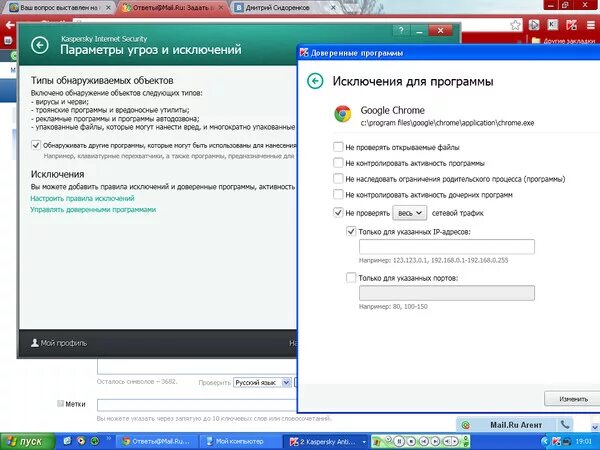Click the IP addresses input field
The image size is (600, 450).
(447, 247)
